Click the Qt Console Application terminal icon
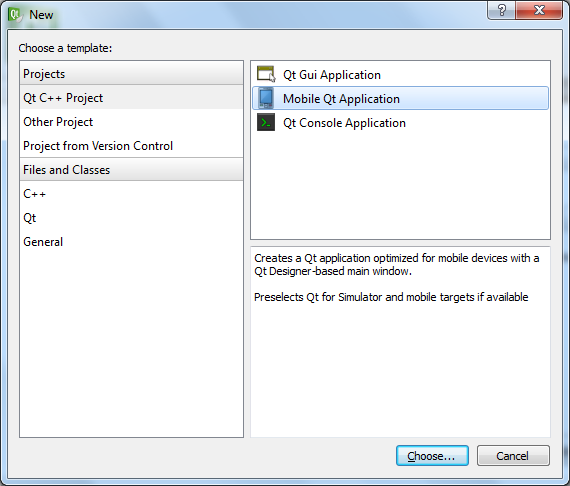 click(266, 122)
